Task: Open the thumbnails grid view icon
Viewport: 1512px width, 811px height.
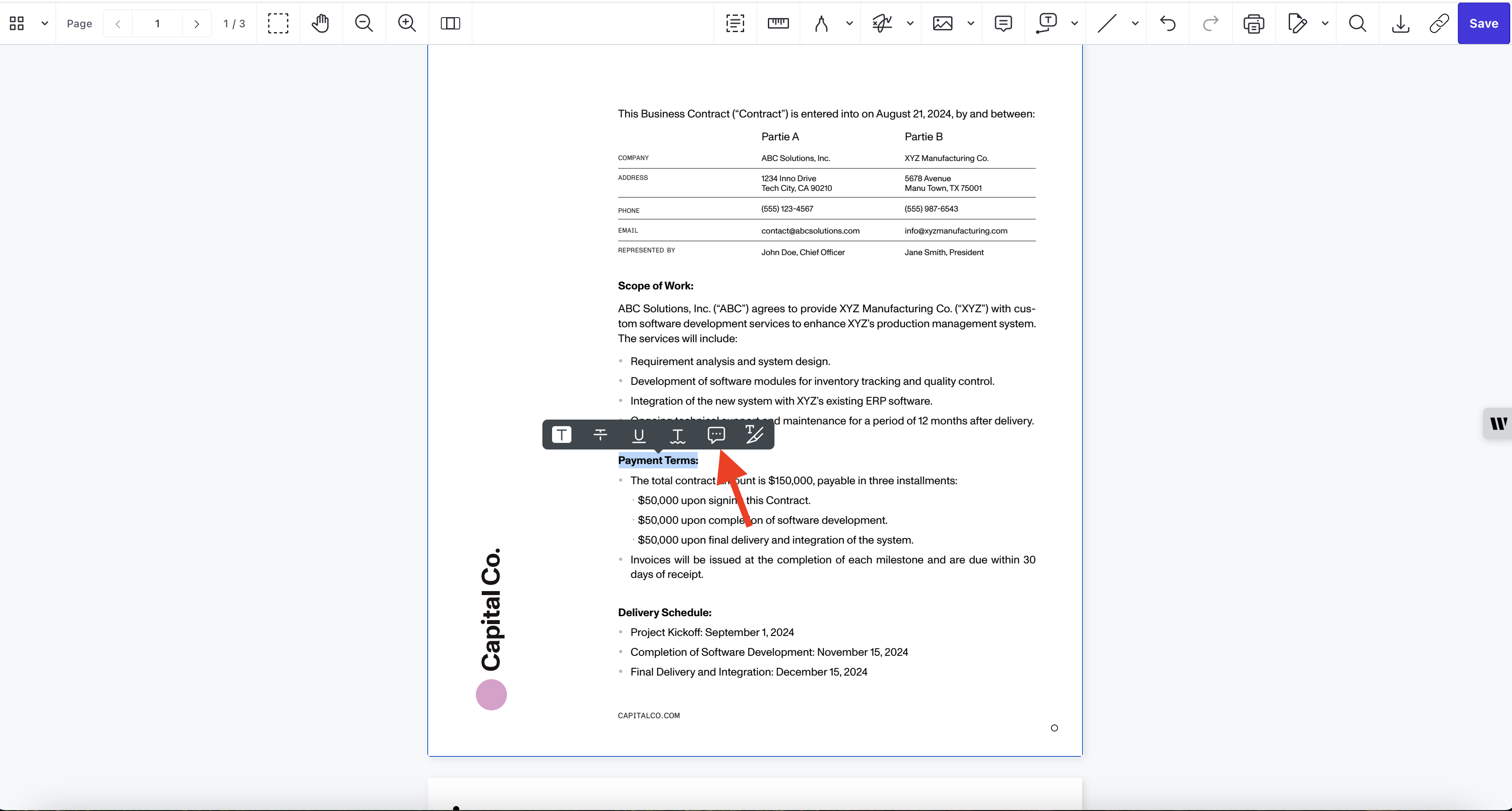Action: click(x=17, y=23)
